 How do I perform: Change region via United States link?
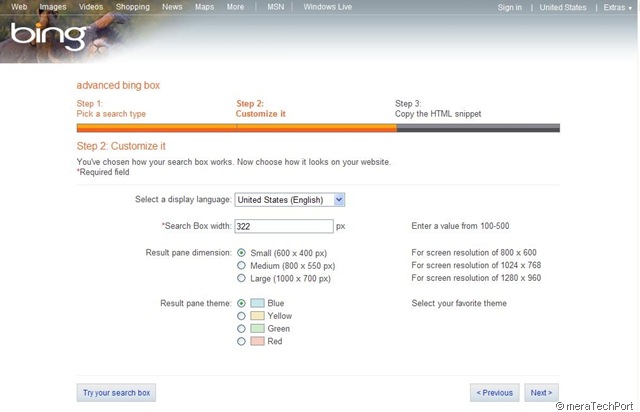click(x=563, y=7)
